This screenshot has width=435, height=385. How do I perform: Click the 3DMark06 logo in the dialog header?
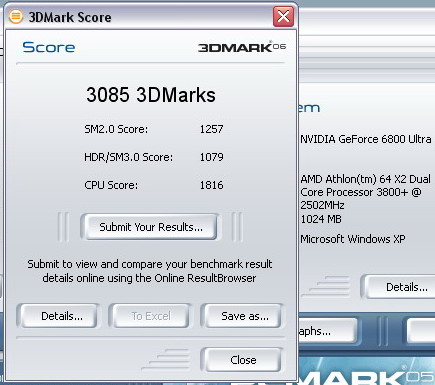click(x=242, y=47)
